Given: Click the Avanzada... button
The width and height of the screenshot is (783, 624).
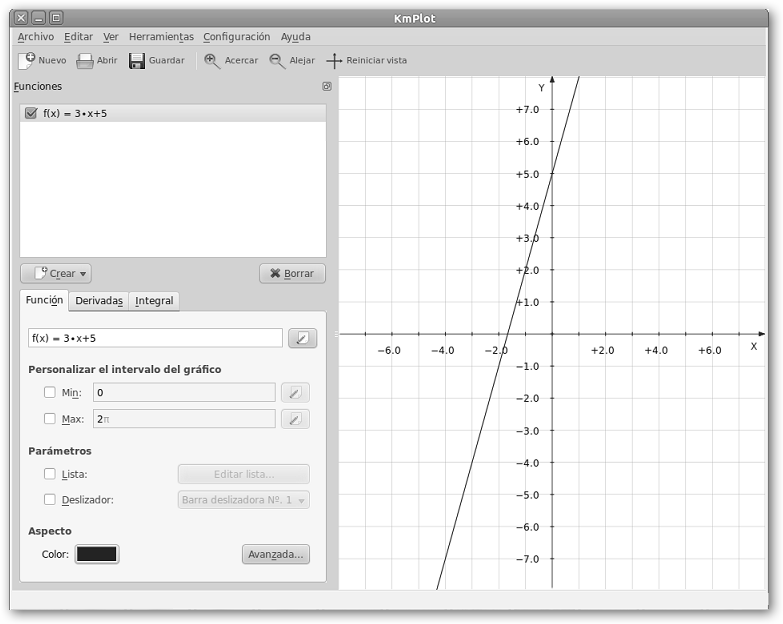Looking at the screenshot, I should click(x=275, y=554).
